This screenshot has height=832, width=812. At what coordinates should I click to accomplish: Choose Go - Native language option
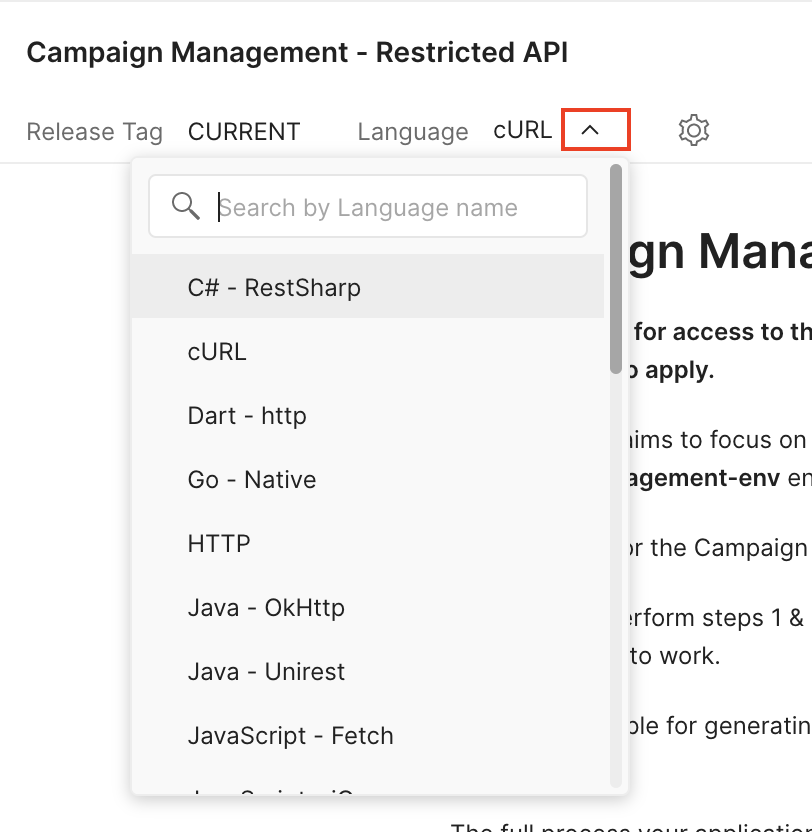tap(368, 480)
